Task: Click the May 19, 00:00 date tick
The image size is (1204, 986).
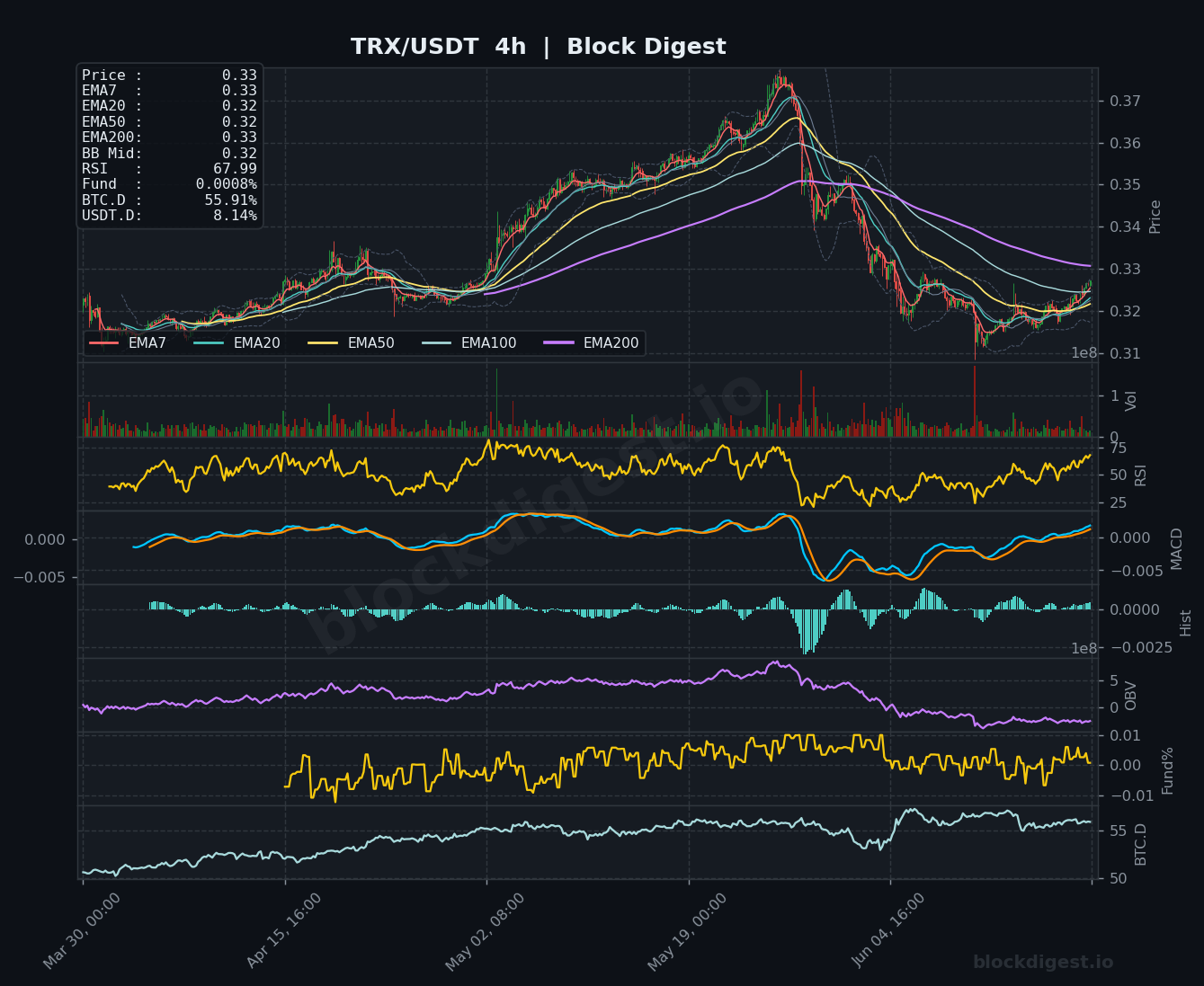Action: [687, 930]
